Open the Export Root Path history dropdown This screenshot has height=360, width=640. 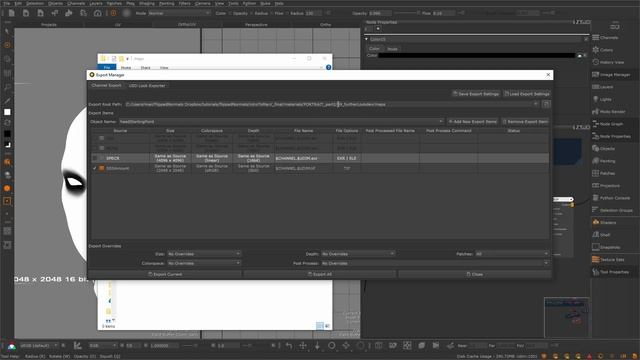(x=536, y=104)
